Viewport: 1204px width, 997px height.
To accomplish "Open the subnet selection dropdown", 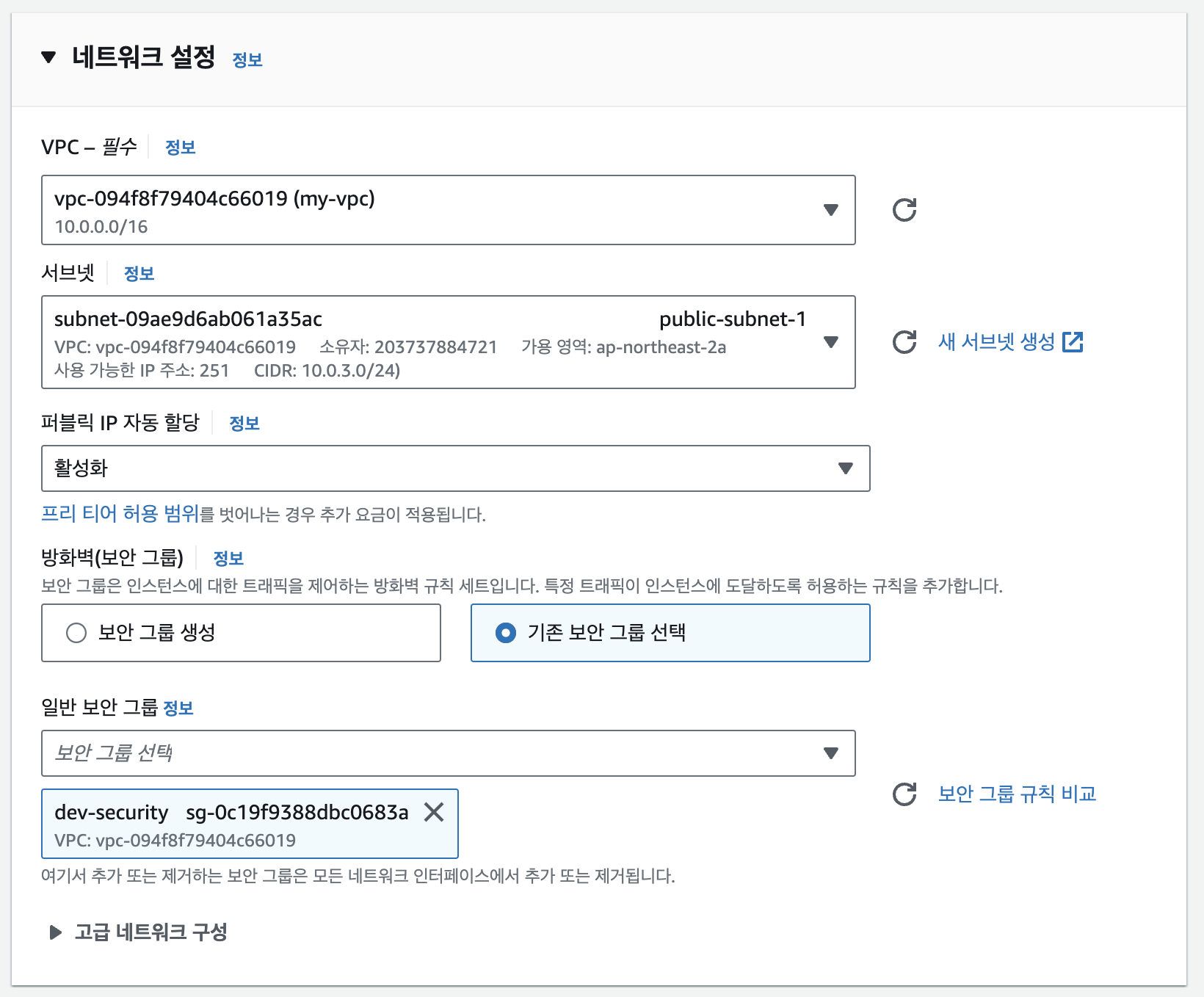I will pyautogui.click(x=831, y=341).
